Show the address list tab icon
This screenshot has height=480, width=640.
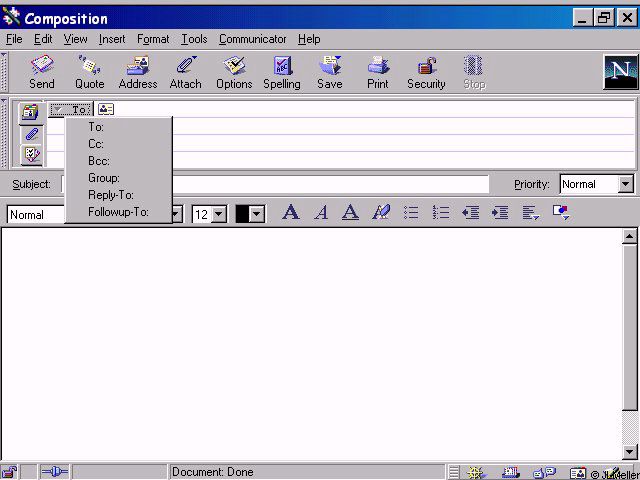31,112
